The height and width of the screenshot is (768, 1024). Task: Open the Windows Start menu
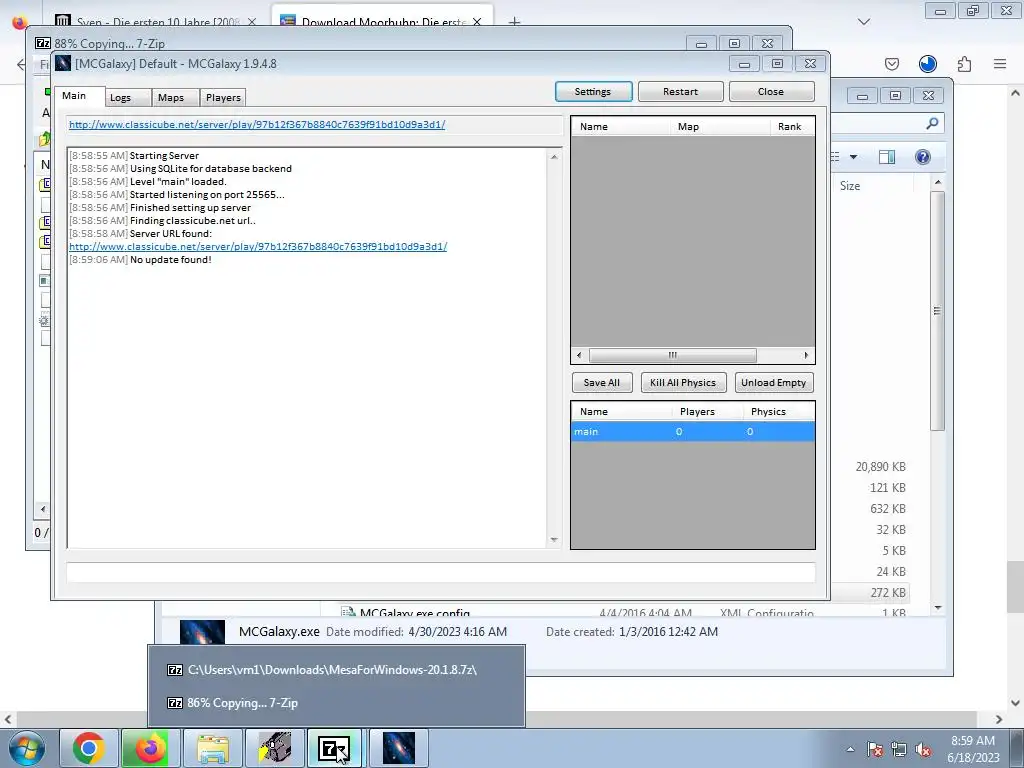(25, 748)
